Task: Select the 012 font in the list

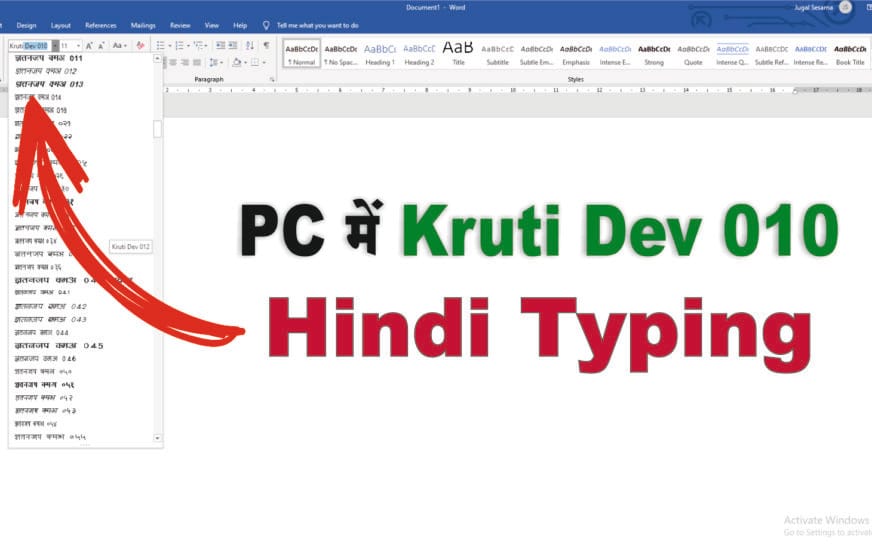Action: click(x=81, y=71)
